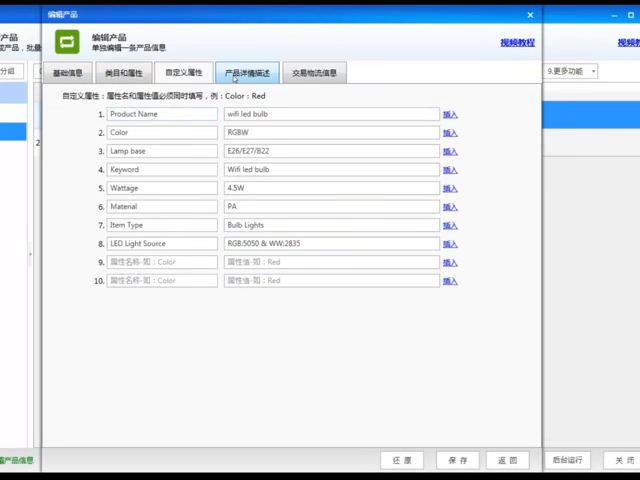Image resolution: width=640 pixels, height=480 pixels.
Task: Click the empty attribute name field in row 9
Action: [x=162, y=262]
